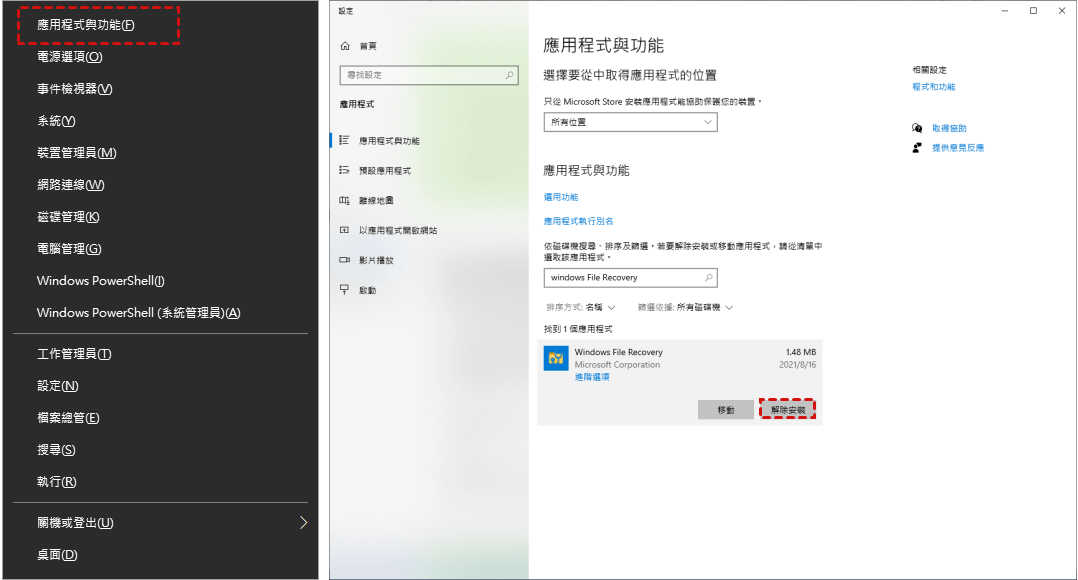Viewport: 1078px width, 580px height.
Task: Close the 設定 window
Action: 1062,11
